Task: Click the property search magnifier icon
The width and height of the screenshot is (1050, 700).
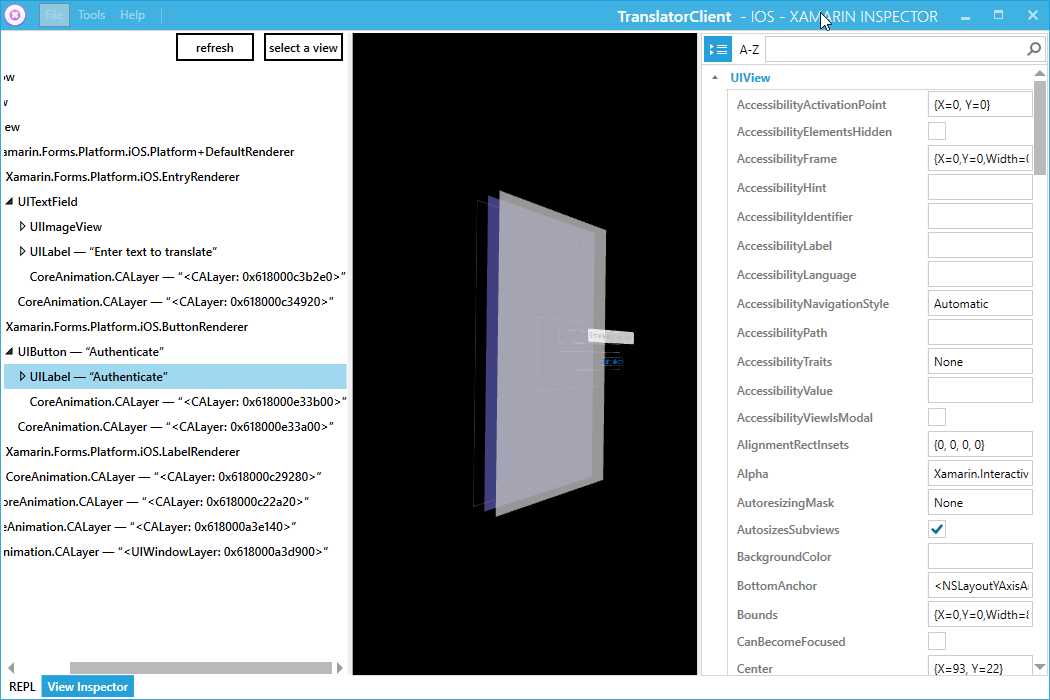Action: 1034,49
